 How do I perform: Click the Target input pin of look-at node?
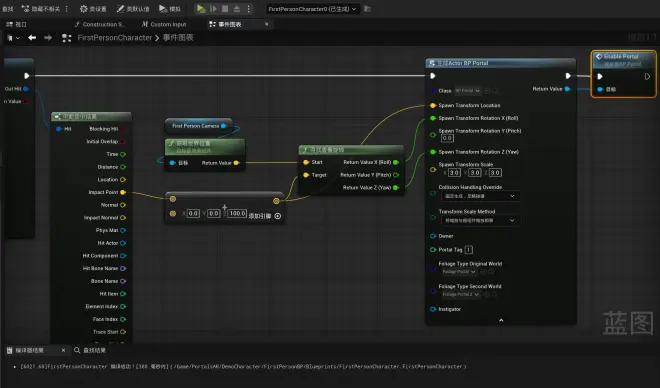coord(306,175)
